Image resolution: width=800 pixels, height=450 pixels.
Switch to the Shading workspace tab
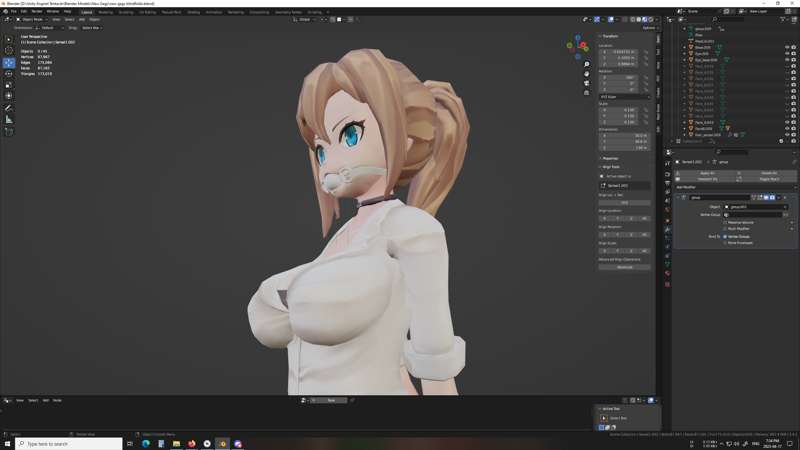pyautogui.click(x=193, y=12)
